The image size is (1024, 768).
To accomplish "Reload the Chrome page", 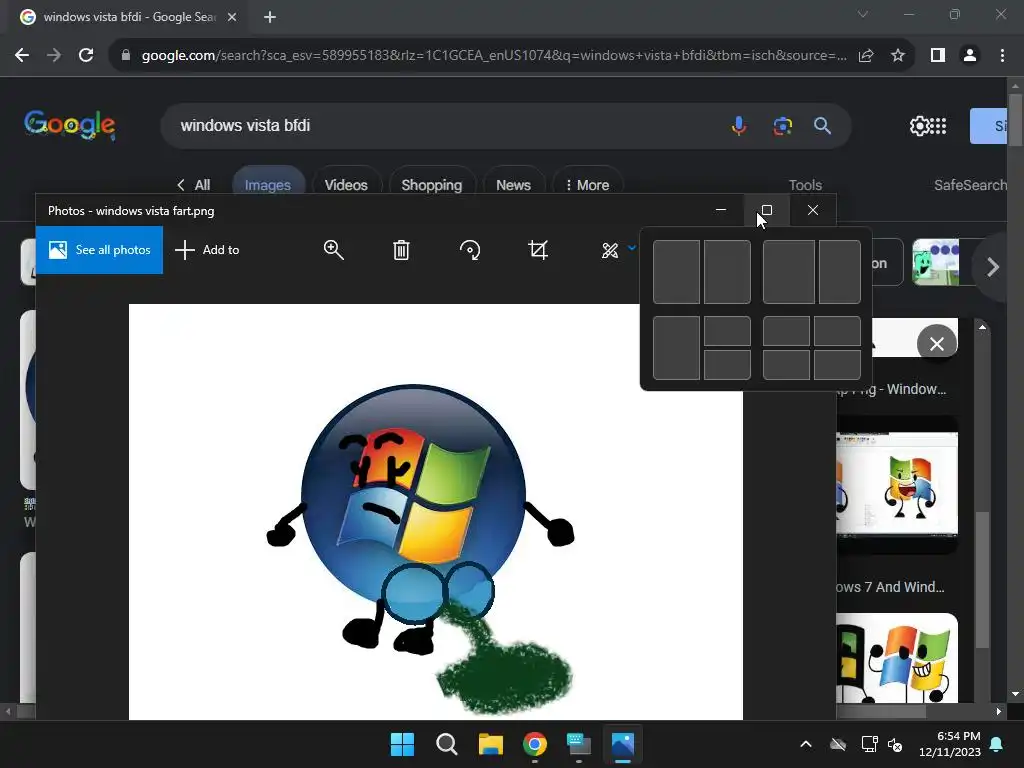I will click(x=86, y=56).
